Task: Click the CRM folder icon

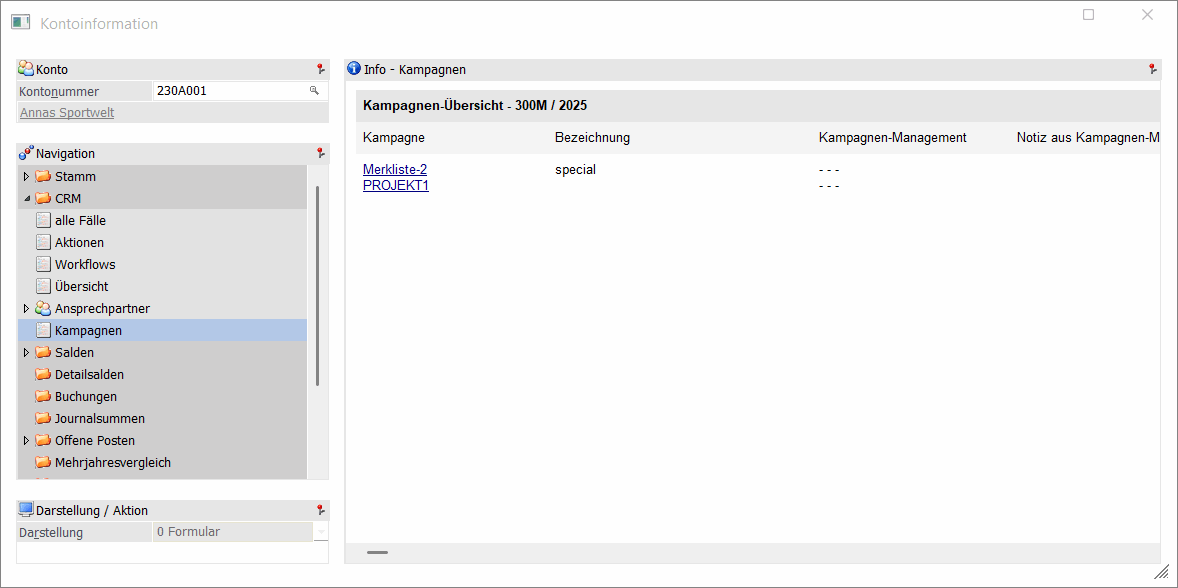Action: pos(43,198)
